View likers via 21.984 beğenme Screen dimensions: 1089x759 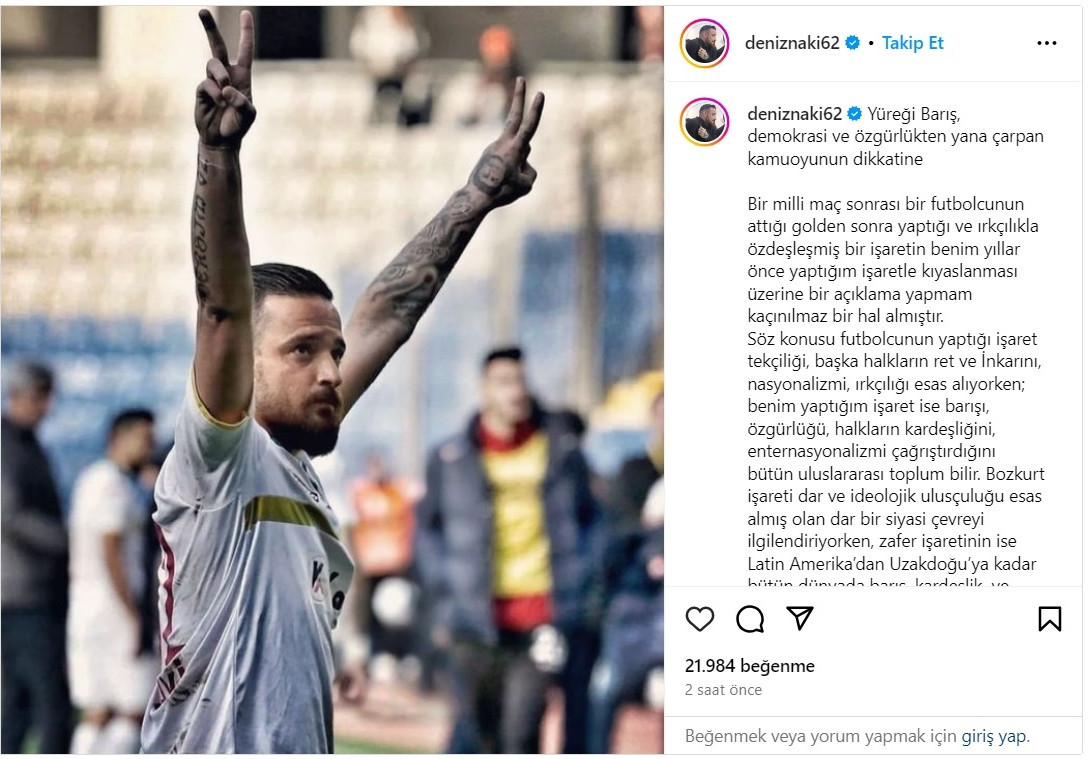pyautogui.click(x=749, y=665)
